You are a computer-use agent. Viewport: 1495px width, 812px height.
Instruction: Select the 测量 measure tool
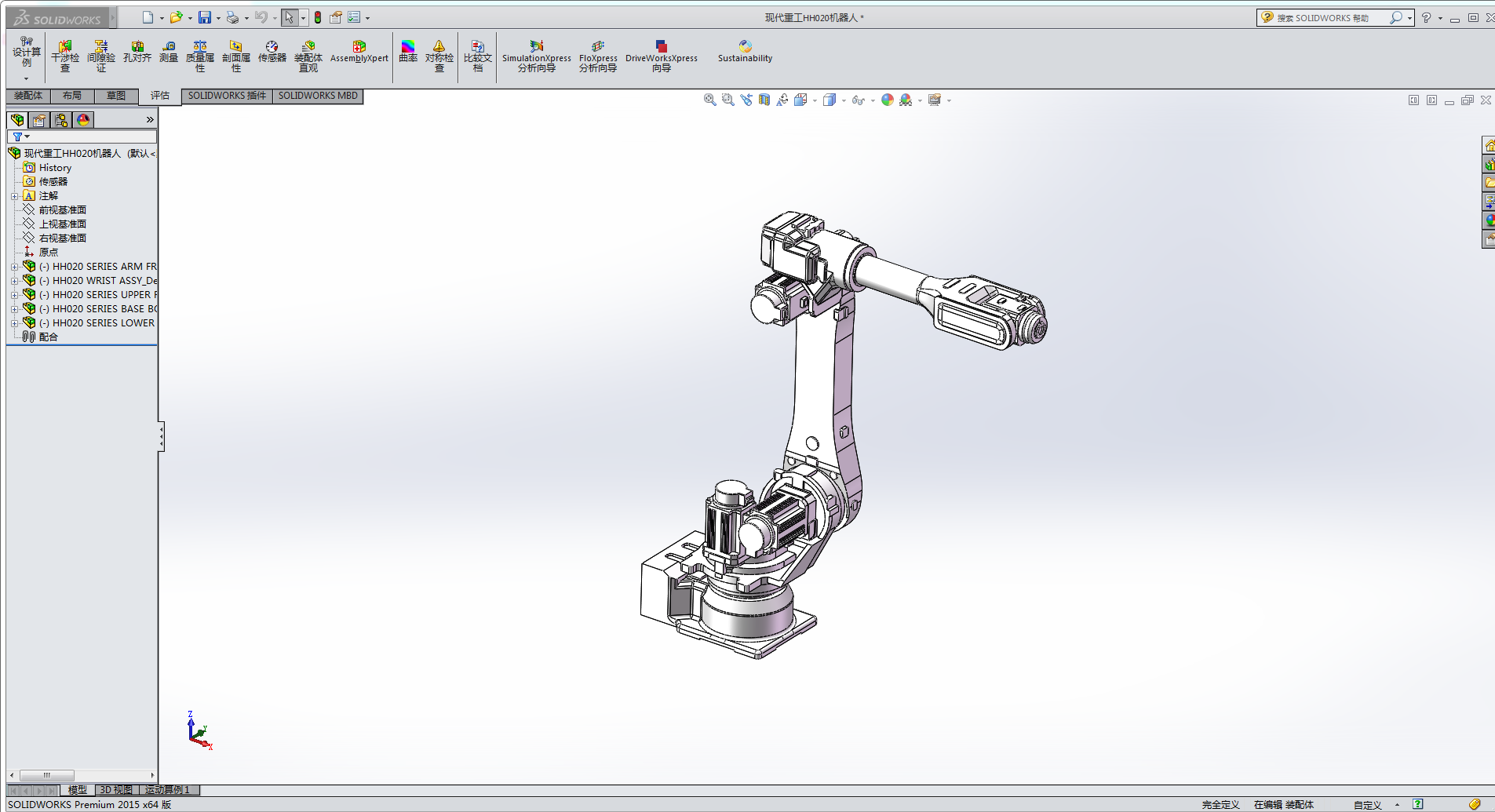pyautogui.click(x=168, y=53)
